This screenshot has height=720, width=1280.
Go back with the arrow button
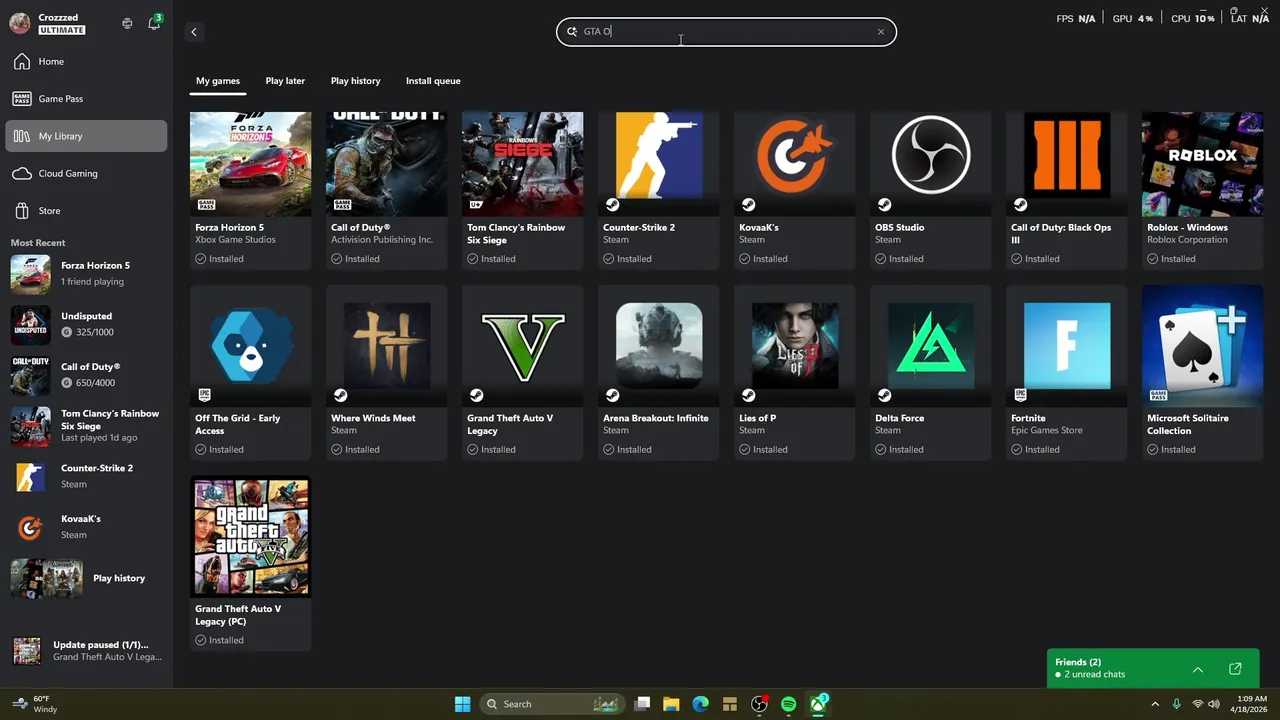[x=194, y=32]
